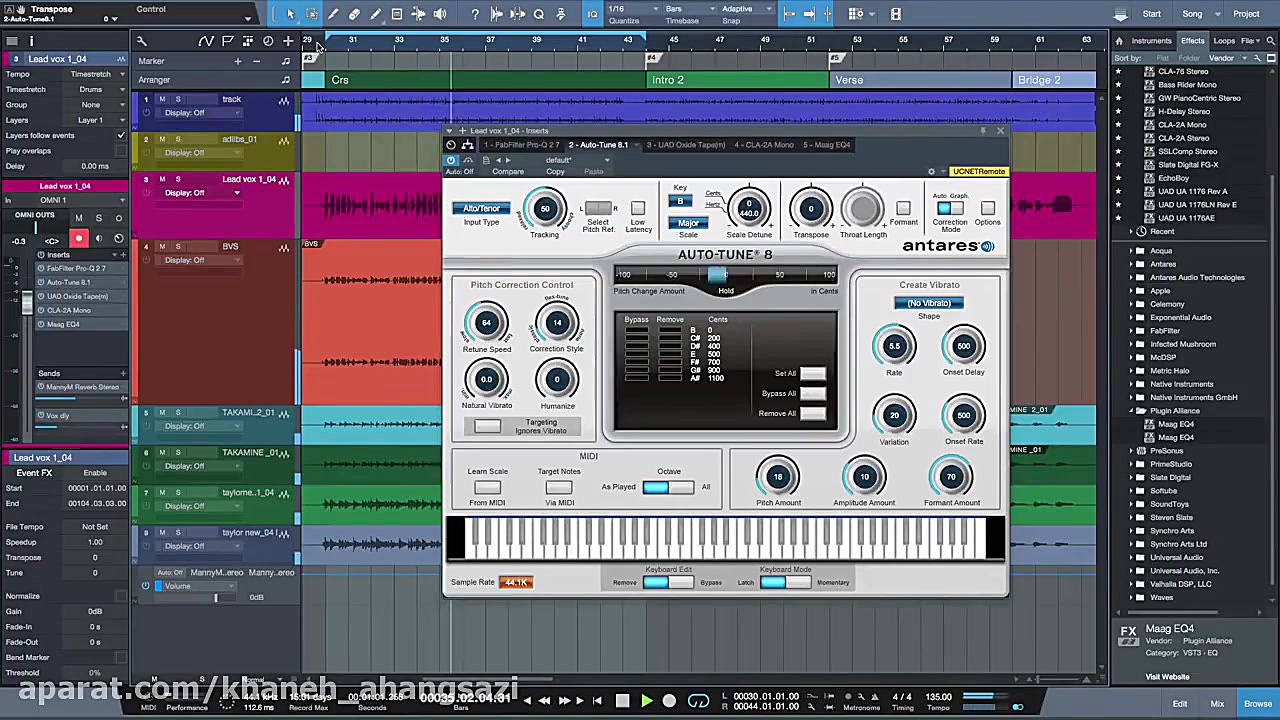Image resolution: width=1280 pixels, height=720 pixels.
Task: Click the Retune Speed knob
Action: tap(486, 323)
